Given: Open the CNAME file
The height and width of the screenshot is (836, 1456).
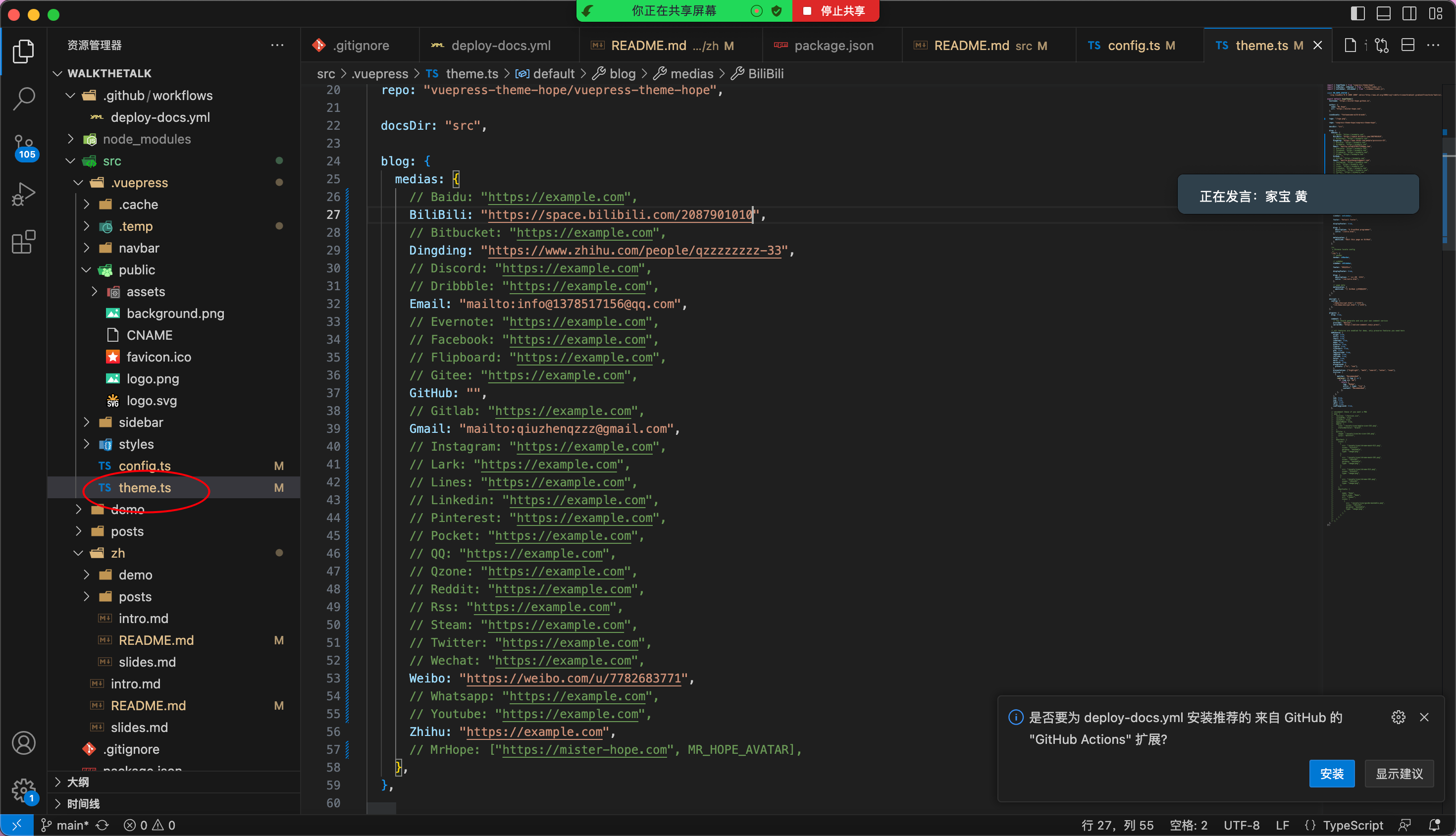Looking at the screenshot, I should pos(173,335).
